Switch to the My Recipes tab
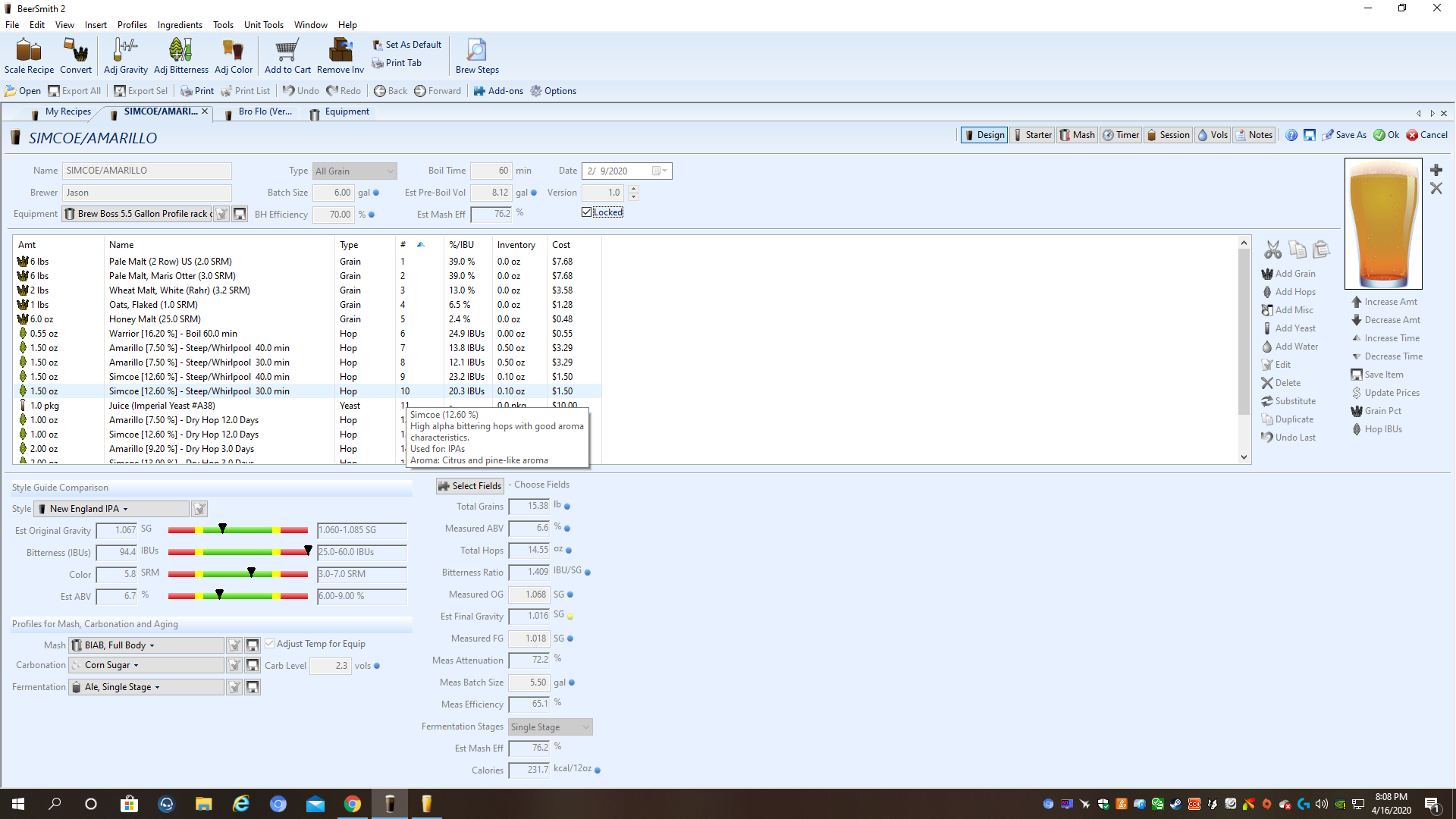Screen dimensions: 1456x819 point(61,112)
